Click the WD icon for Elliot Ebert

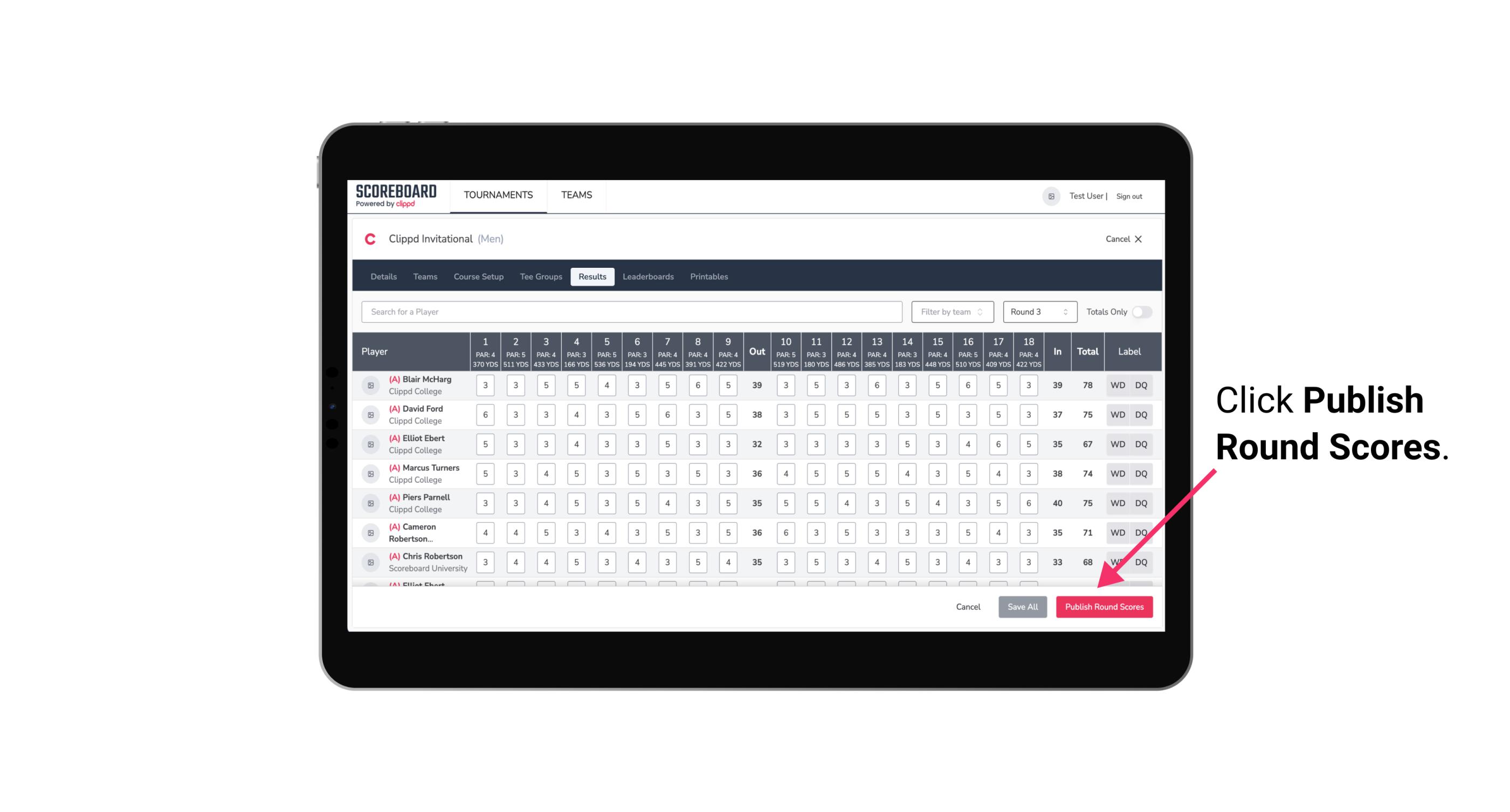pos(1116,444)
